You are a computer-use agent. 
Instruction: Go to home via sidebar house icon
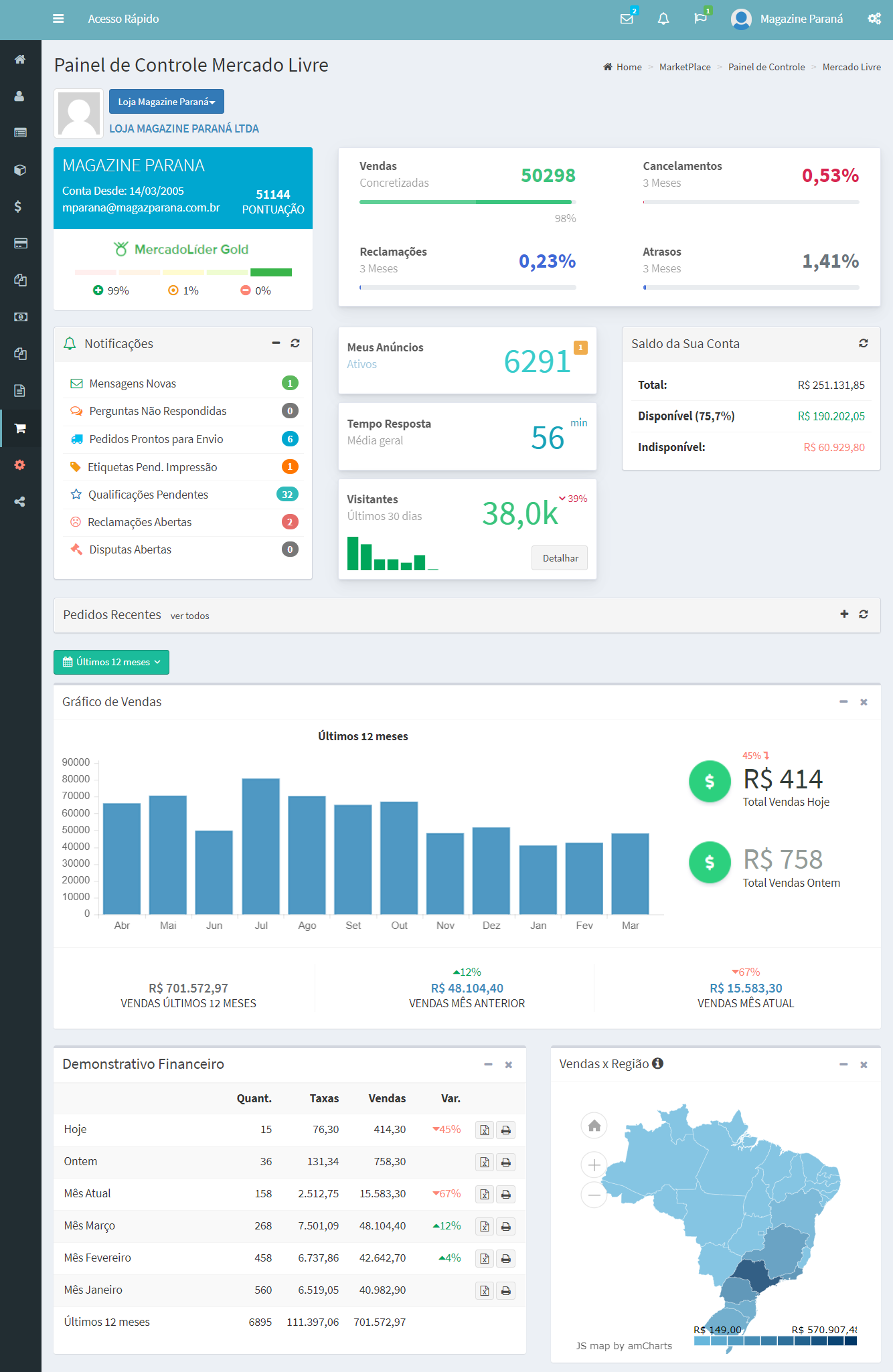20,59
